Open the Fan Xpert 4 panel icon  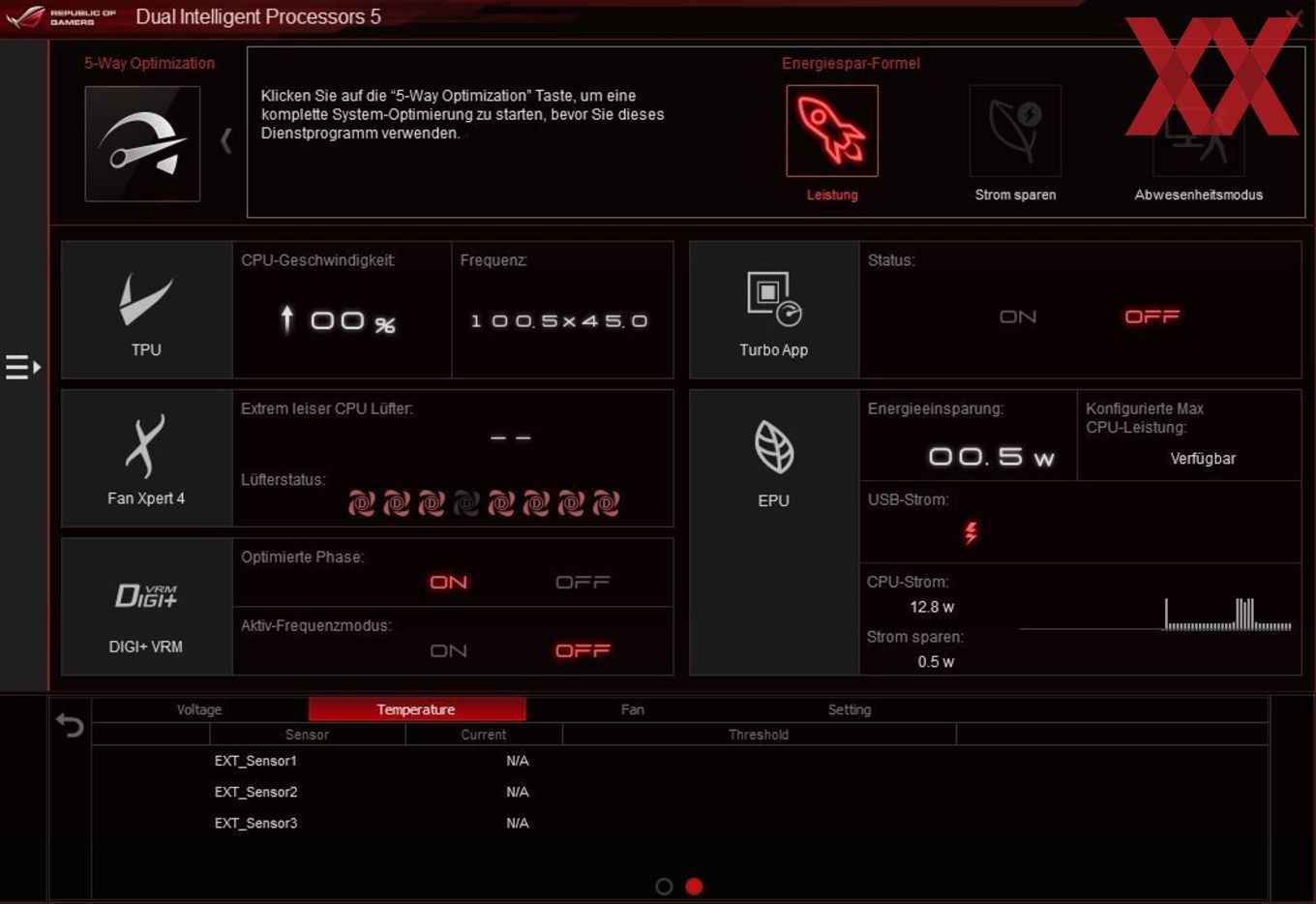pos(146,459)
